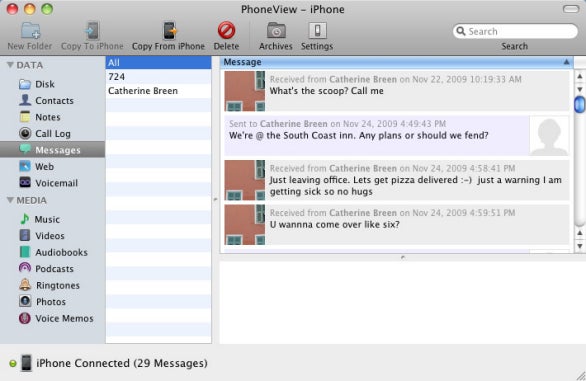
Task: Click the iPhone Connected (29 Messages) status text
Action: click(x=122, y=363)
